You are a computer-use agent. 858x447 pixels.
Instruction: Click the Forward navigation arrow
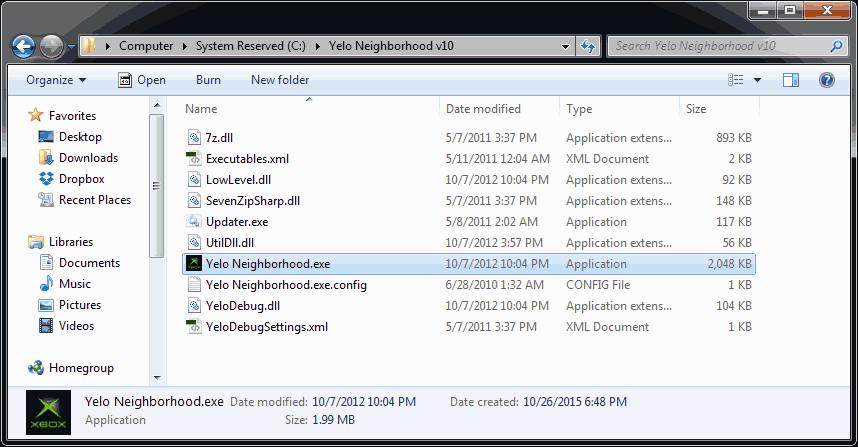[51, 47]
